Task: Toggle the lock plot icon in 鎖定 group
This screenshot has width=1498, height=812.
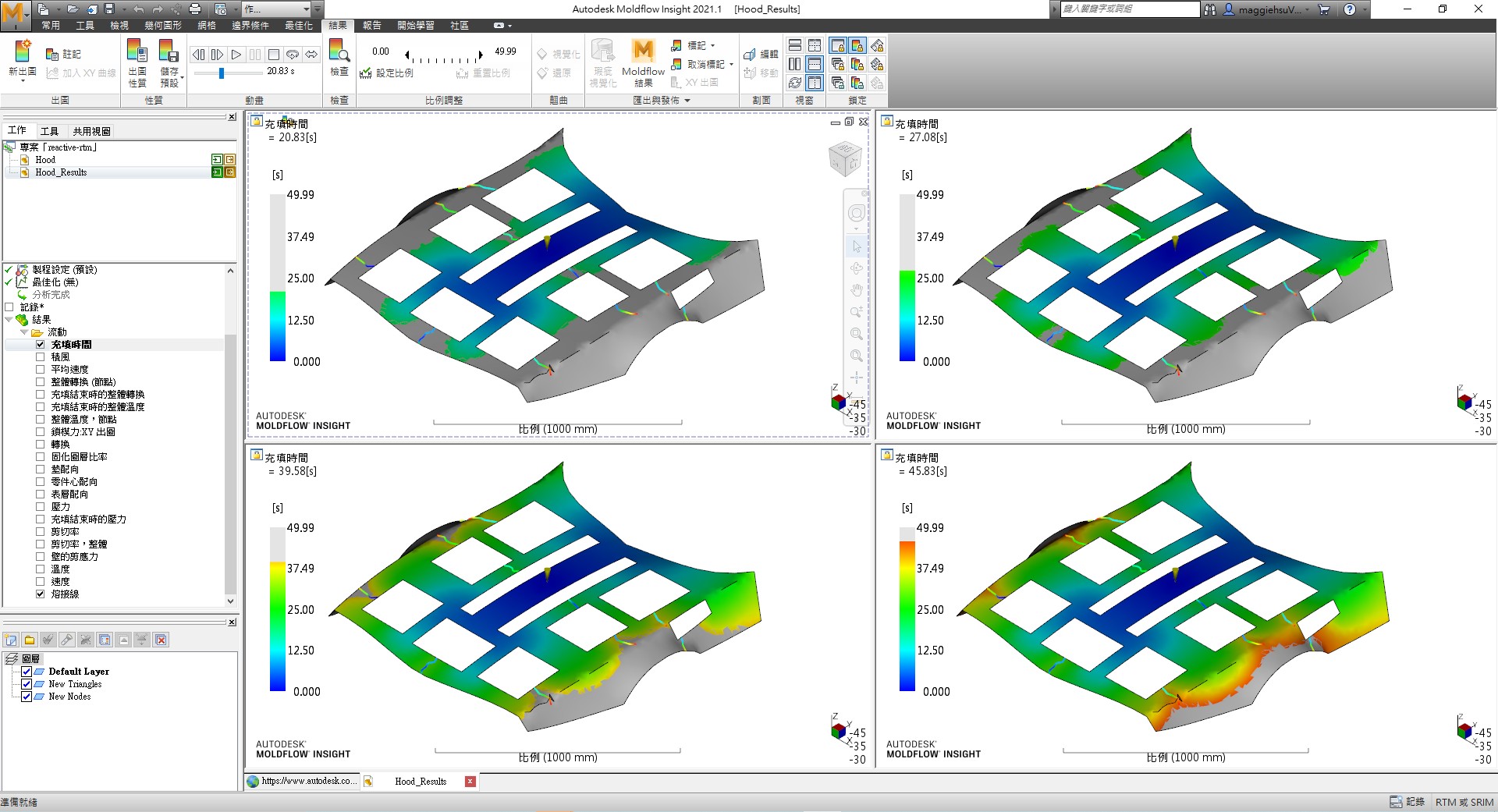Action: pyautogui.click(x=857, y=45)
